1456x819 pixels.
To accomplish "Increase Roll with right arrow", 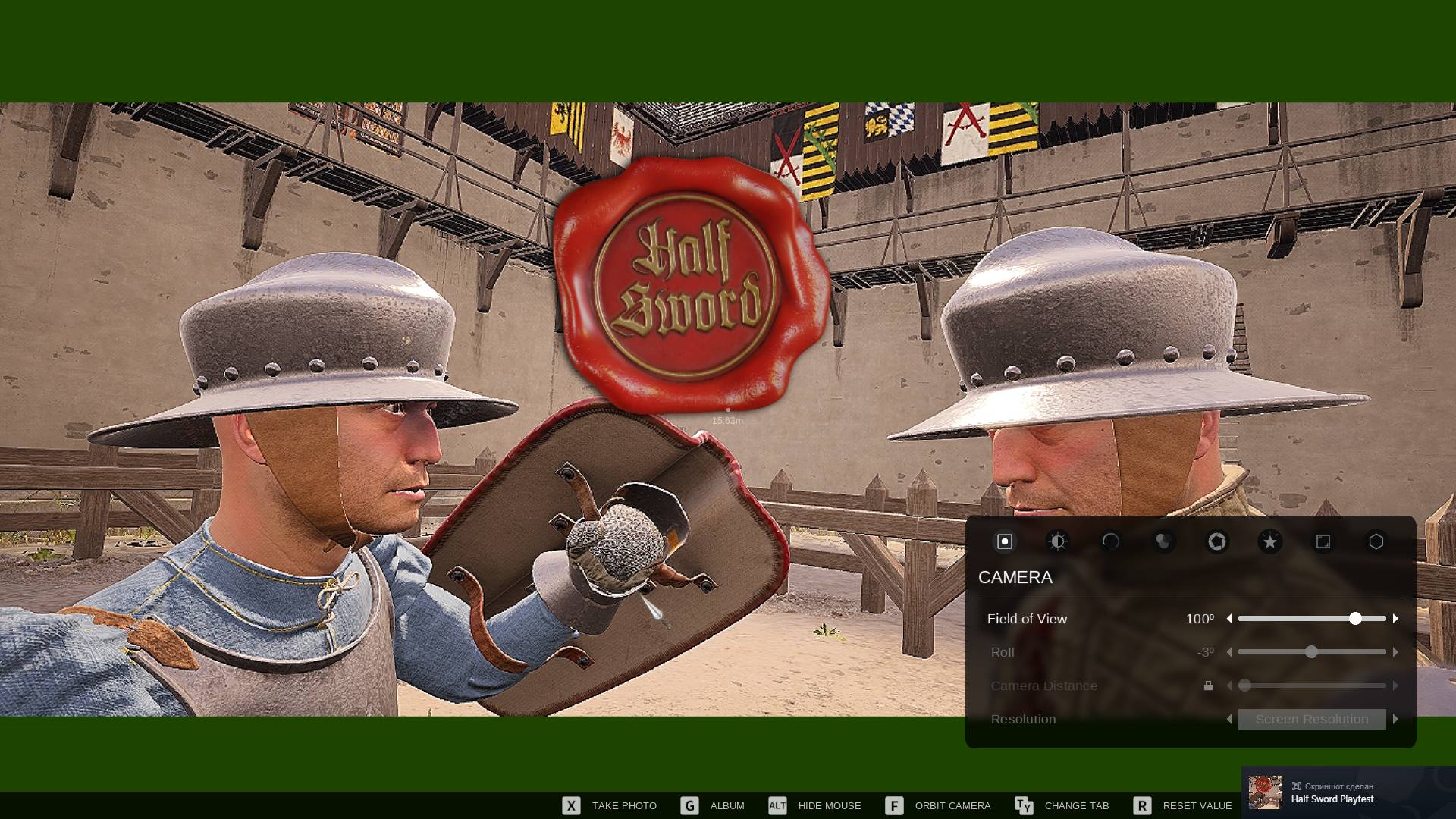I will [1395, 652].
